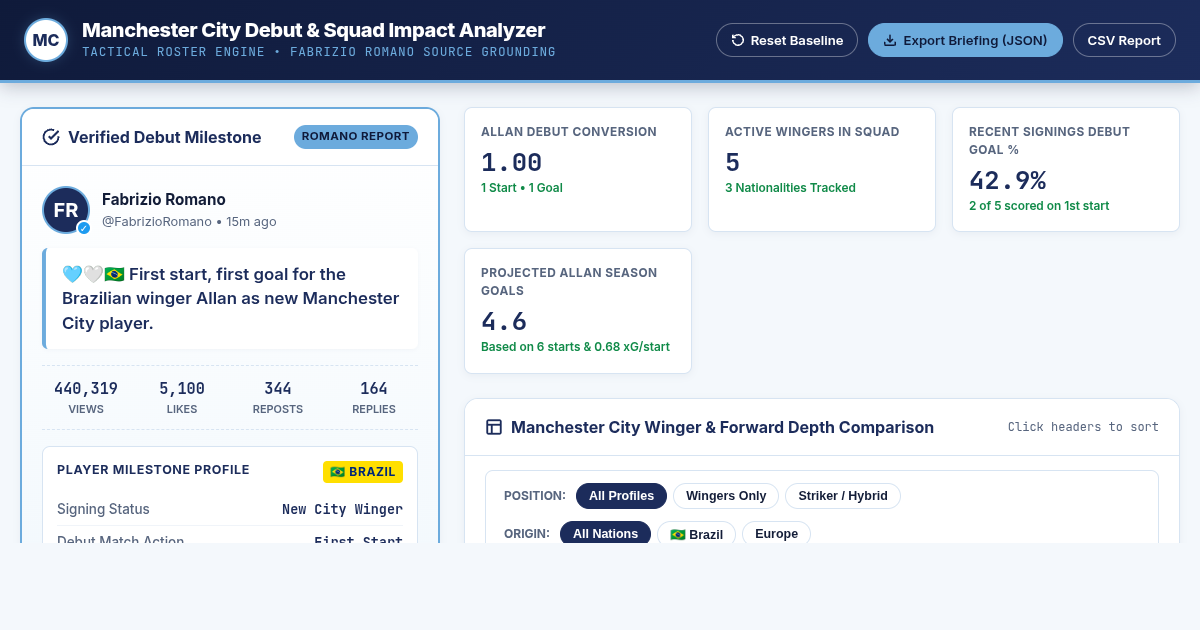This screenshot has width=1200, height=630.
Task: Click the 344 reposts stat
Action: click(x=278, y=397)
